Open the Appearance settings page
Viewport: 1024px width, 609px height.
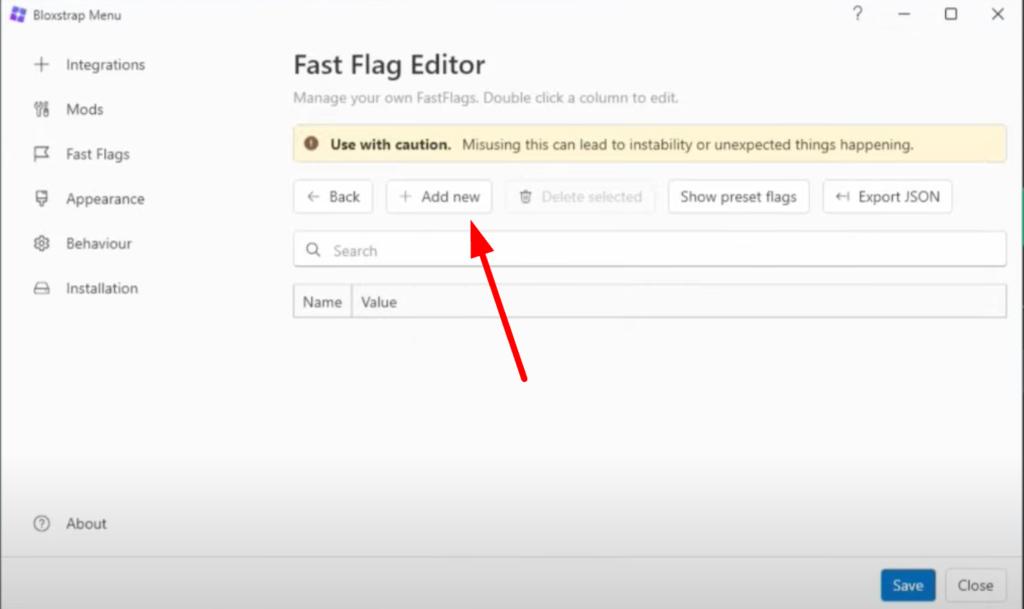coord(89,198)
